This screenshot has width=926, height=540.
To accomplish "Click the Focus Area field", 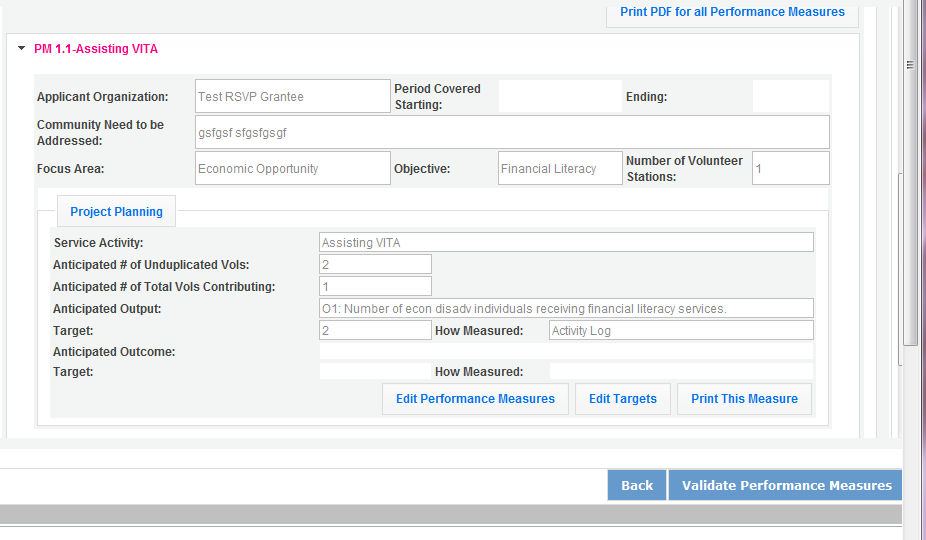I will pos(293,168).
